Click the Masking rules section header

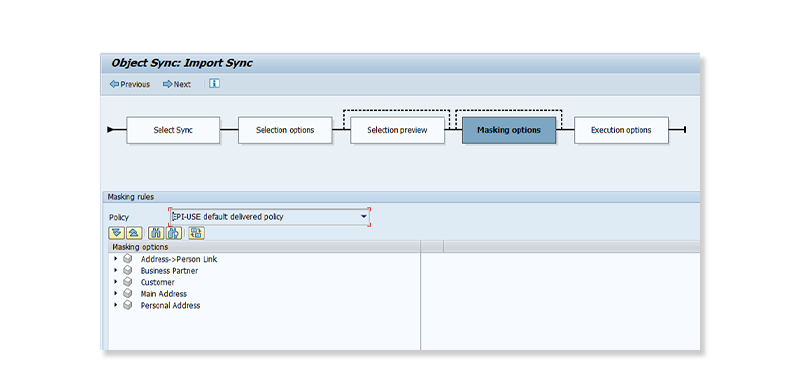[x=131, y=197]
